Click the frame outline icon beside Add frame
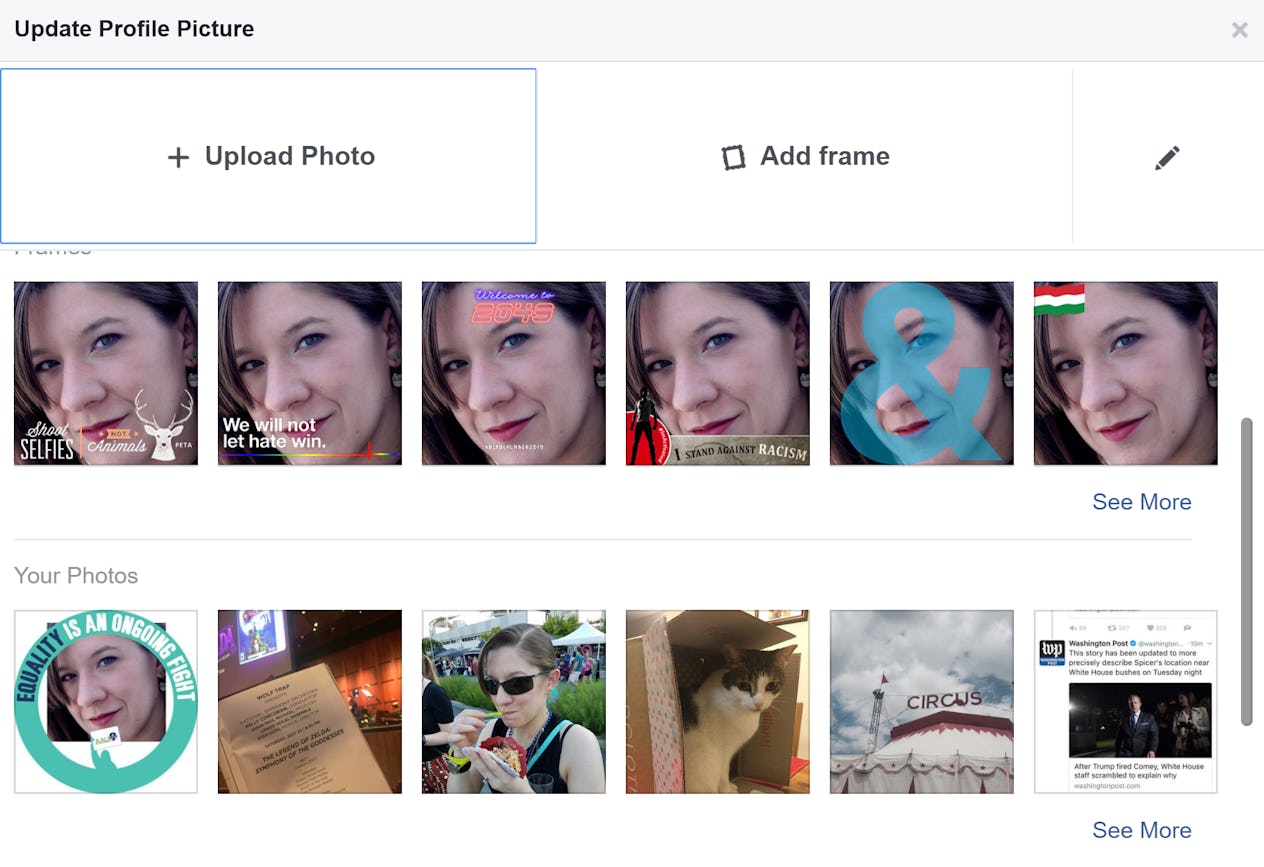Image resolution: width=1264 pixels, height=867 pixels. pos(737,156)
